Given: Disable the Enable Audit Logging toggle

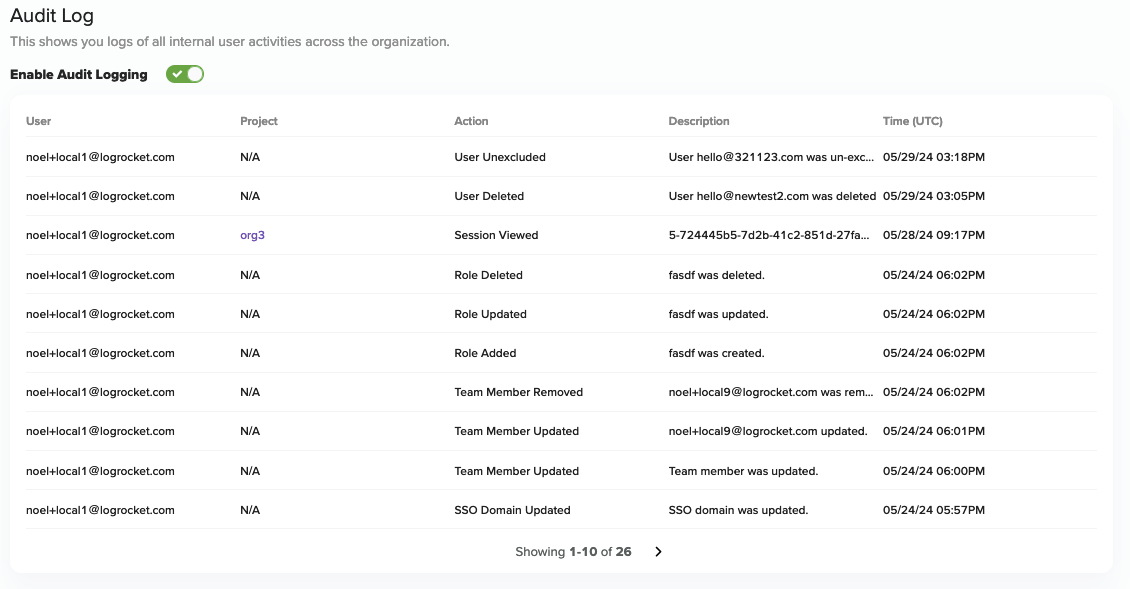Looking at the screenshot, I should (184, 74).
